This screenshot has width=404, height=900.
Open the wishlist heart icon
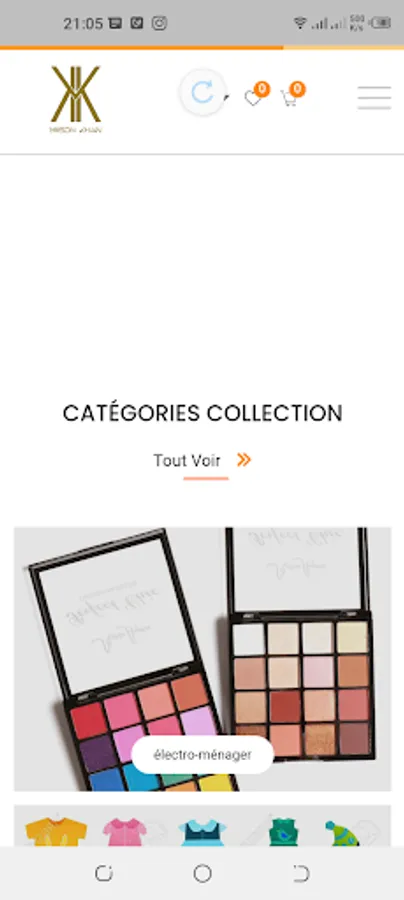(x=252, y=98)
